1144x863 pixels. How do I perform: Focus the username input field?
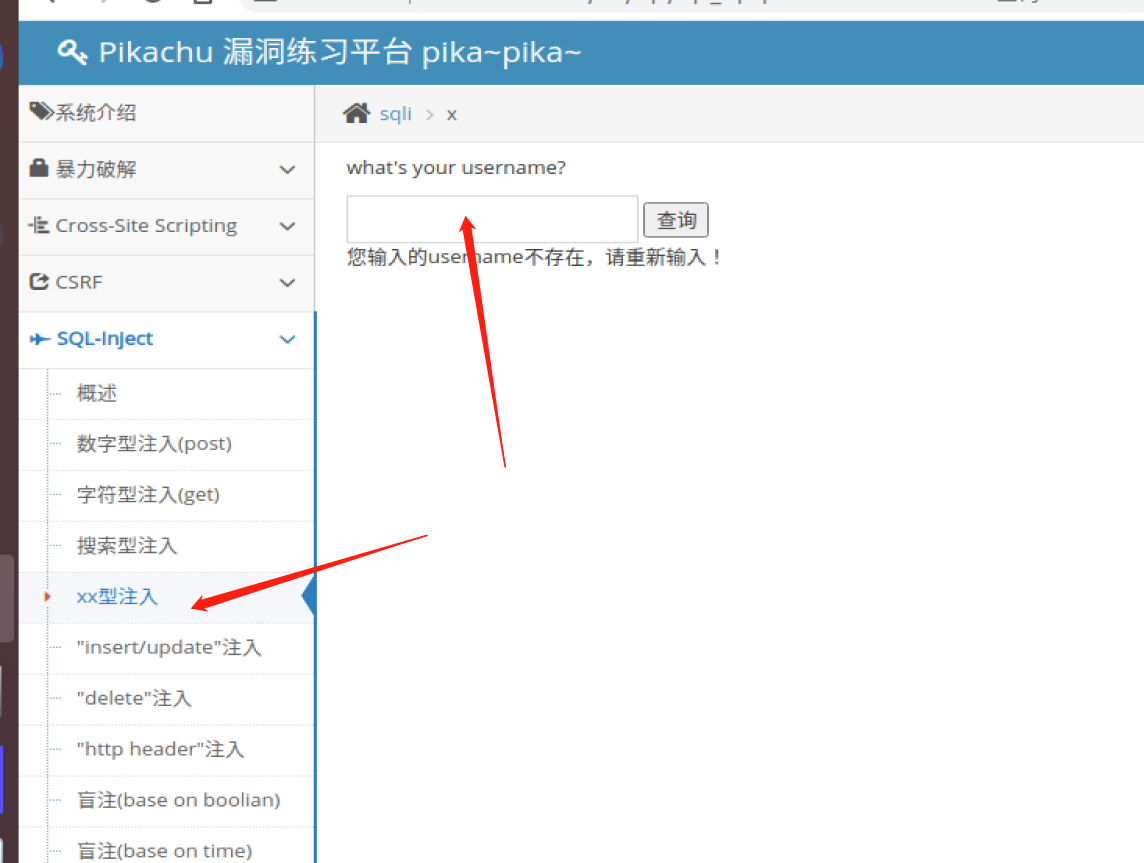tap(492, 219)
